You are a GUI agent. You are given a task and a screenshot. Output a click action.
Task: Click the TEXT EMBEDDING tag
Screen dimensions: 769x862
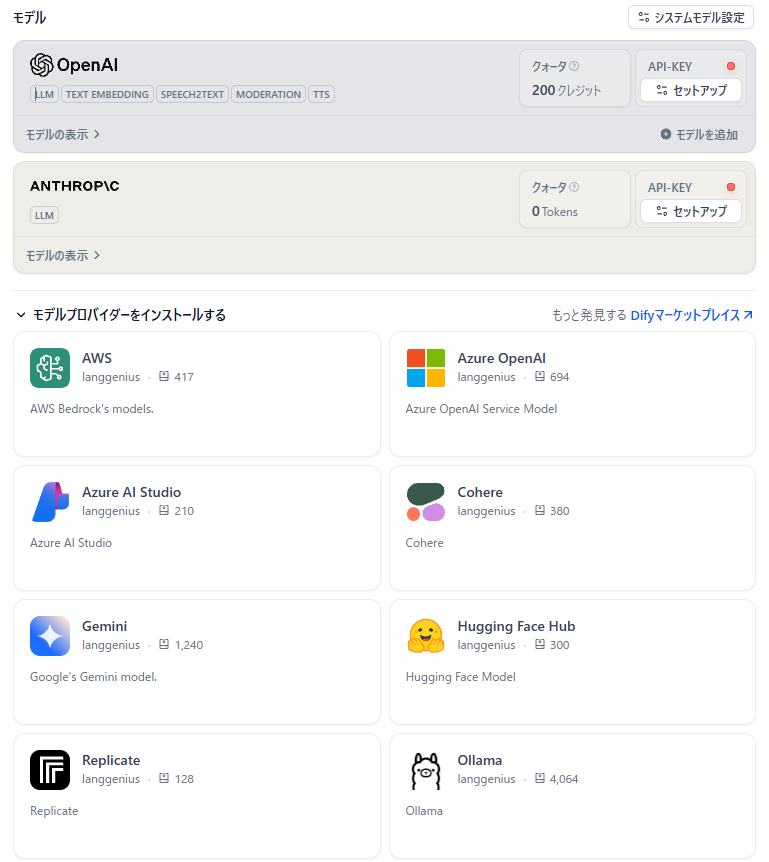pos(107,94)
